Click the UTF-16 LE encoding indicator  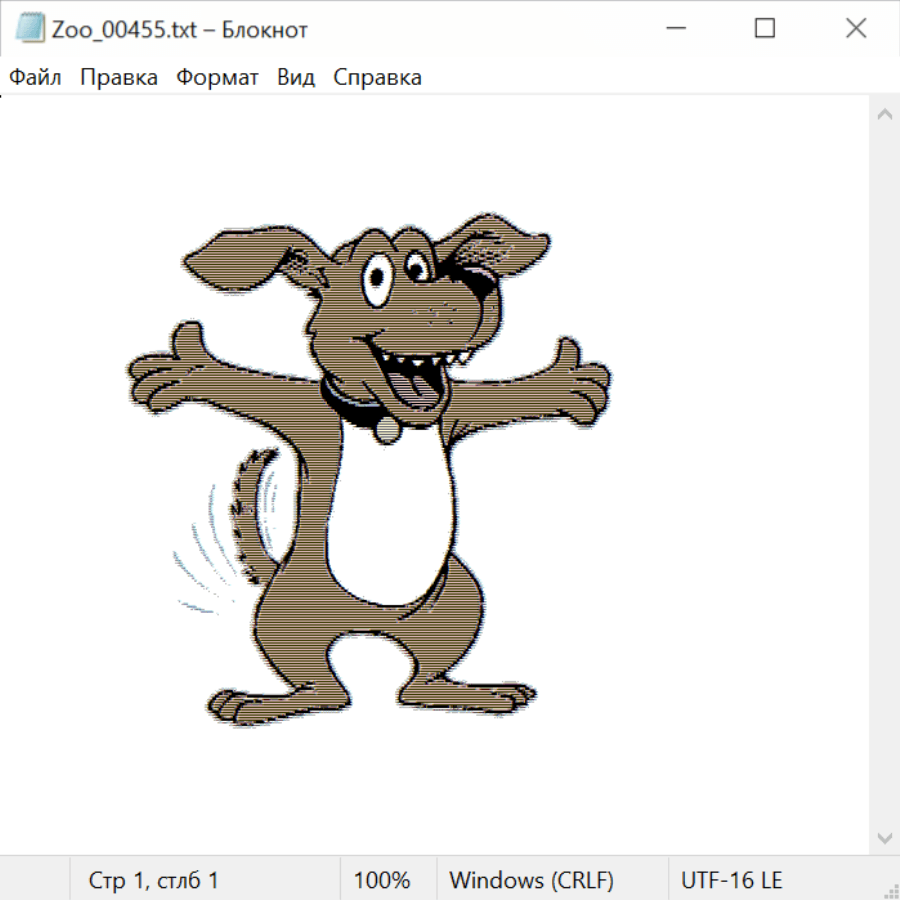pyautogui.click(x=731, y=880)
